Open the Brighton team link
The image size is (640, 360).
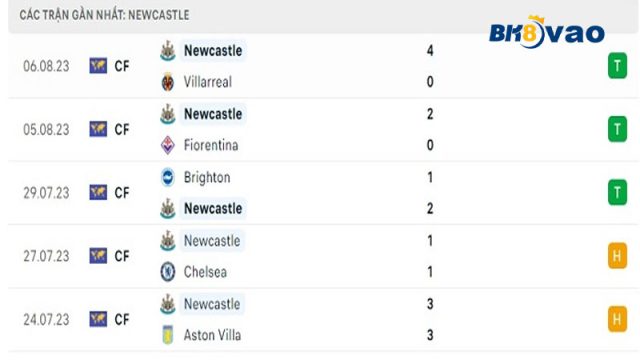(207, 178)
